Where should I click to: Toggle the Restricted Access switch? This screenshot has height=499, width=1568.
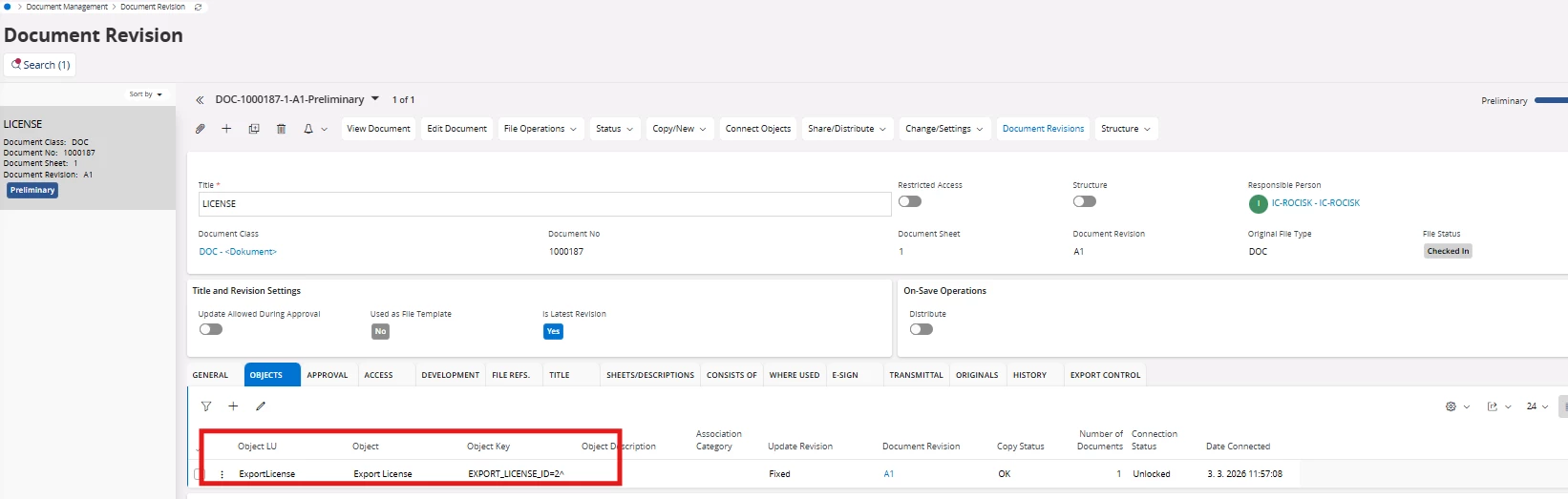[910, 201]
